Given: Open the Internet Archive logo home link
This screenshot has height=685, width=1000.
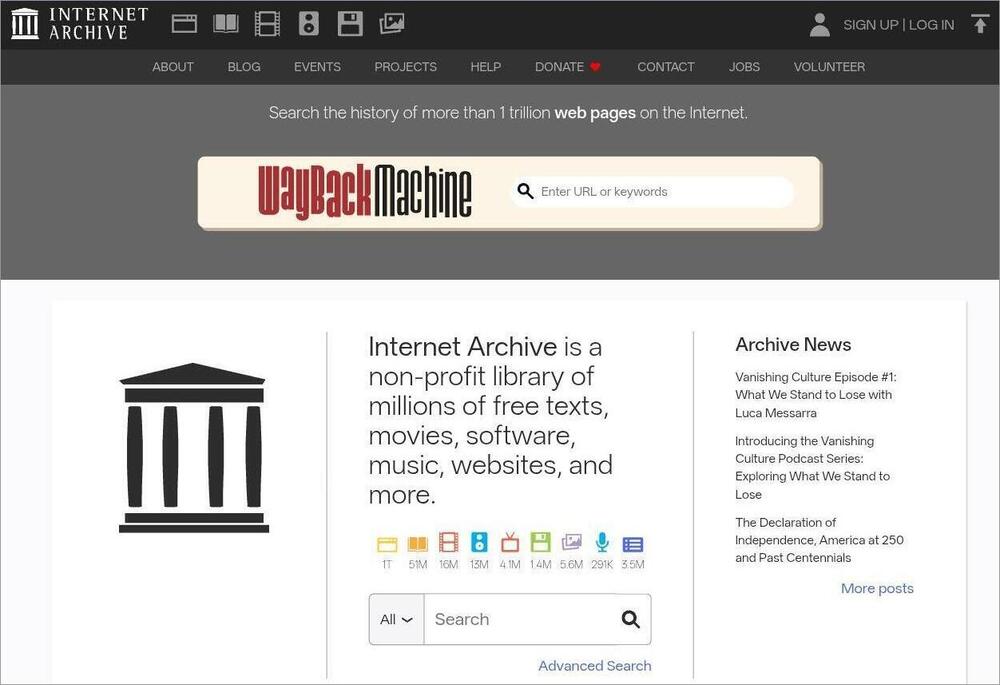Looking at the screenshot, I should [x=80, y=24].
